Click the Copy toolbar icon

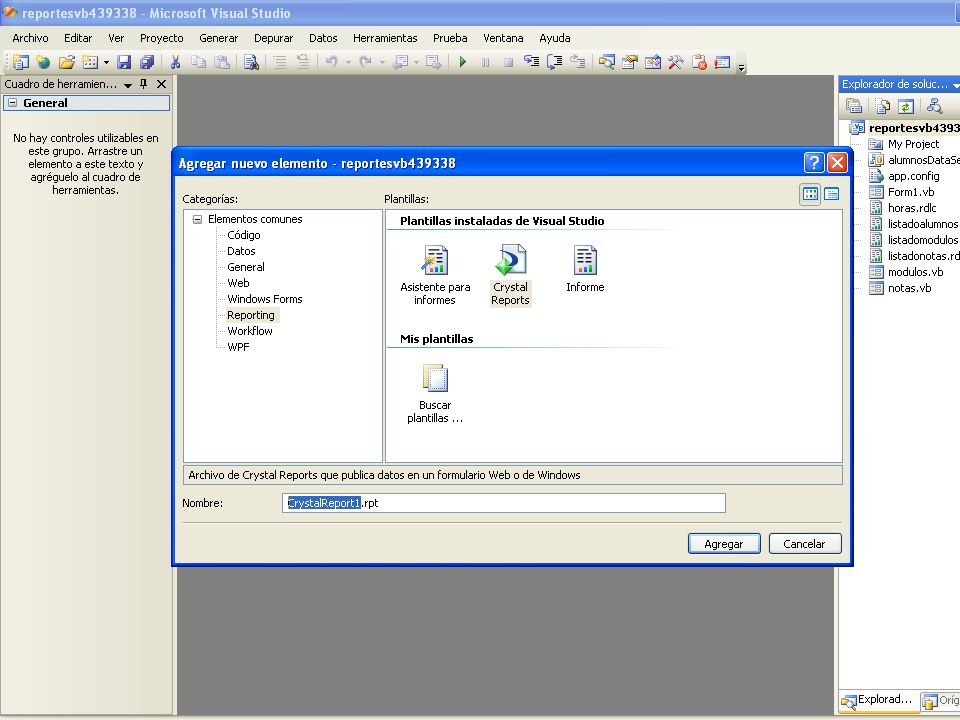(x=198, y=62)
